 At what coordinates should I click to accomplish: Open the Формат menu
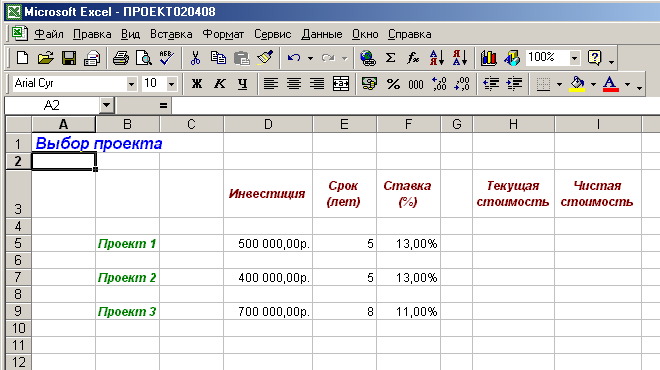point(224,34)
